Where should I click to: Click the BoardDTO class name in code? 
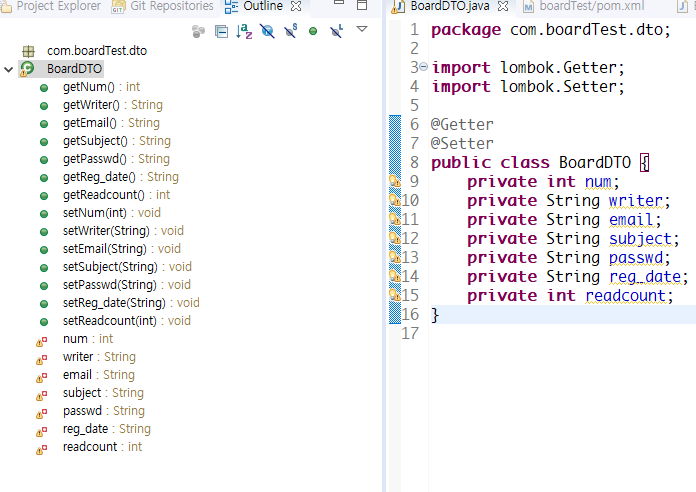pos(595,163)
